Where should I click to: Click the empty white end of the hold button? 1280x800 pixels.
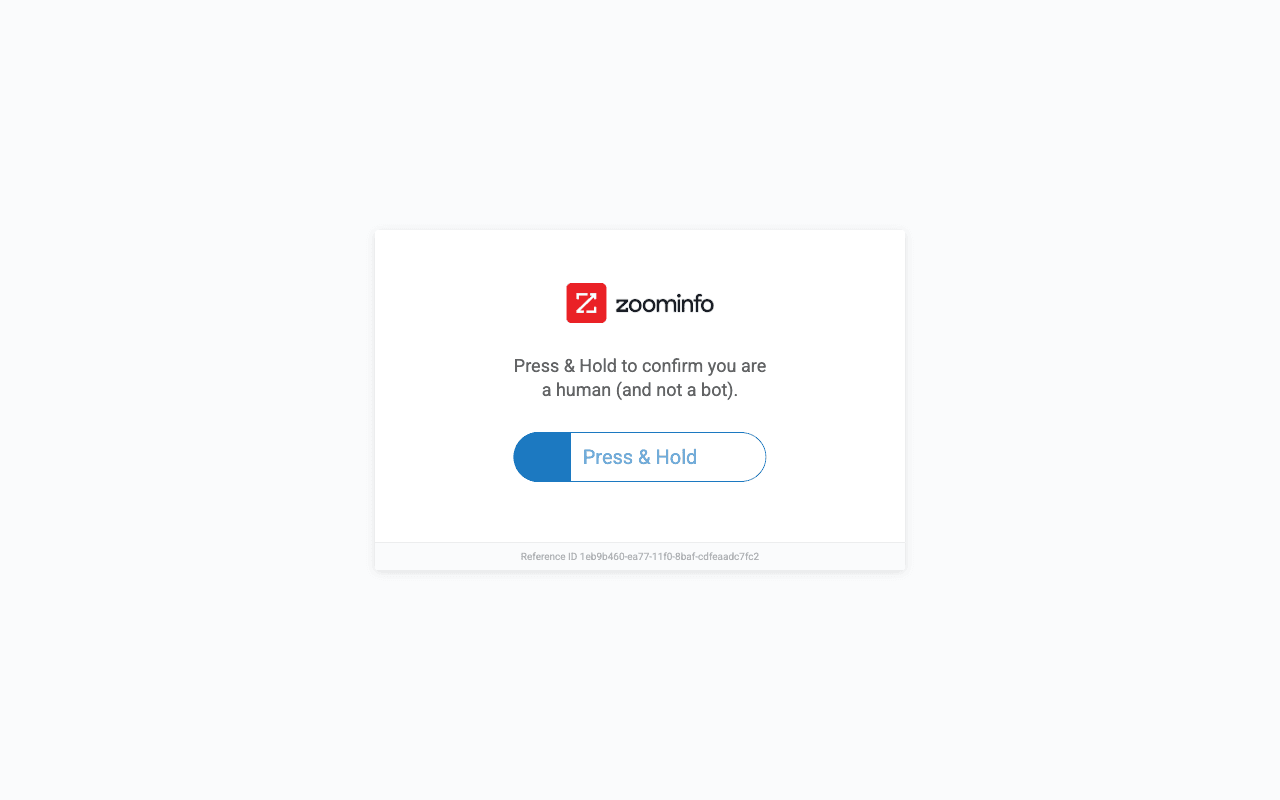click(733, 457)
